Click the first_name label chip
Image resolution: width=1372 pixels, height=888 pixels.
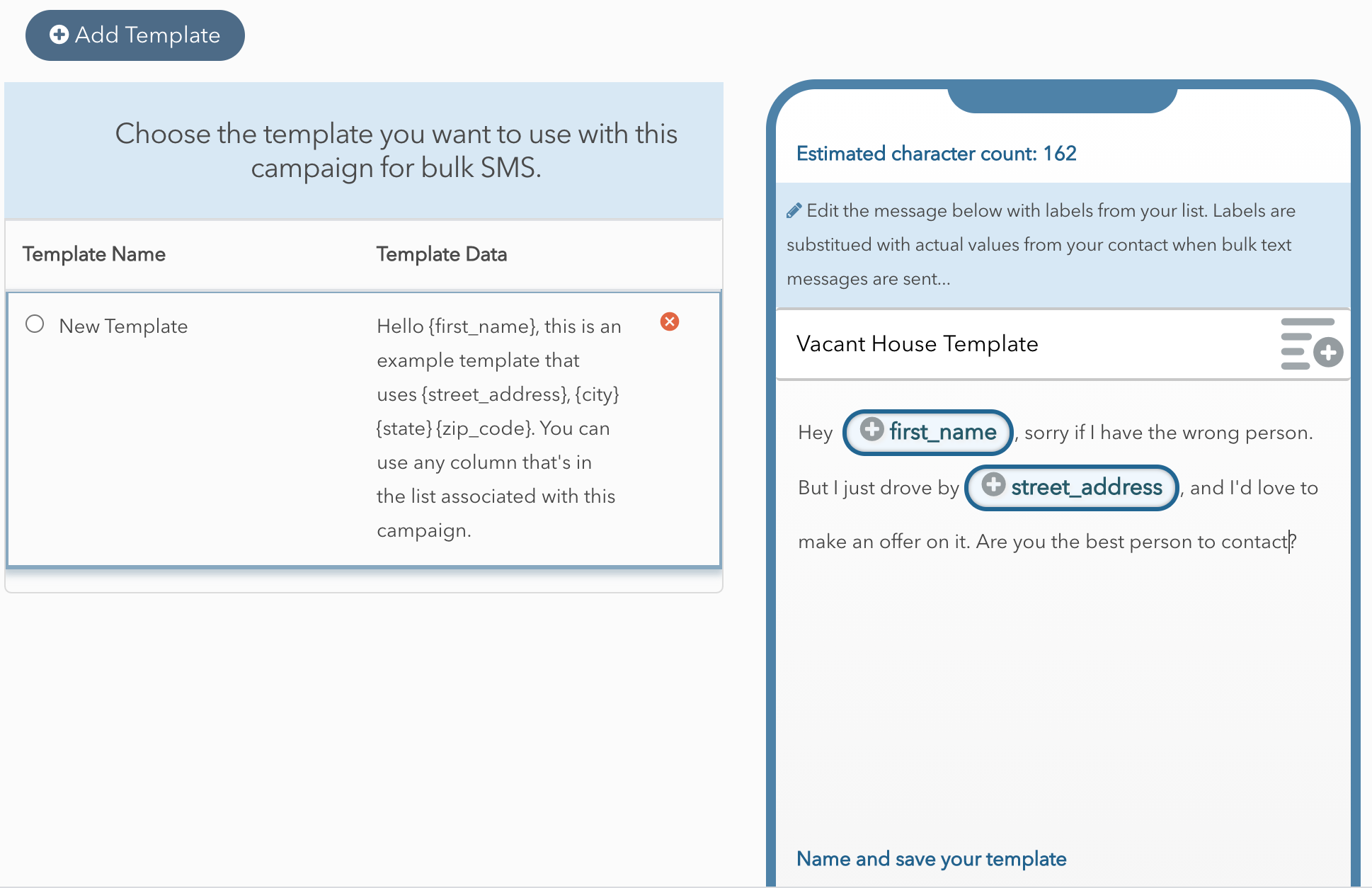pyautogui.click(x=928, y=432)
